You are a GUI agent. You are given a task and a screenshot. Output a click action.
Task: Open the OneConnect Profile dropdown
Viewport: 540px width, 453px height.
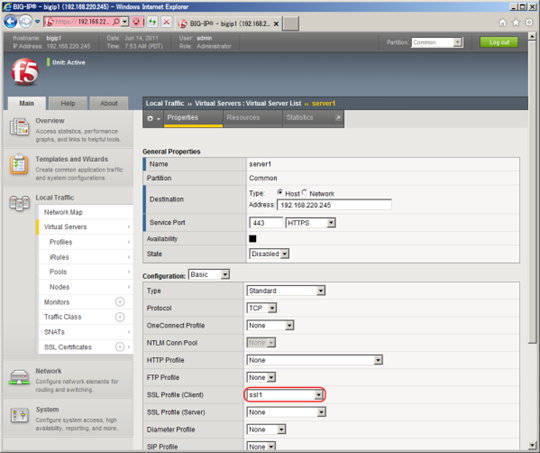coord(270,325)
